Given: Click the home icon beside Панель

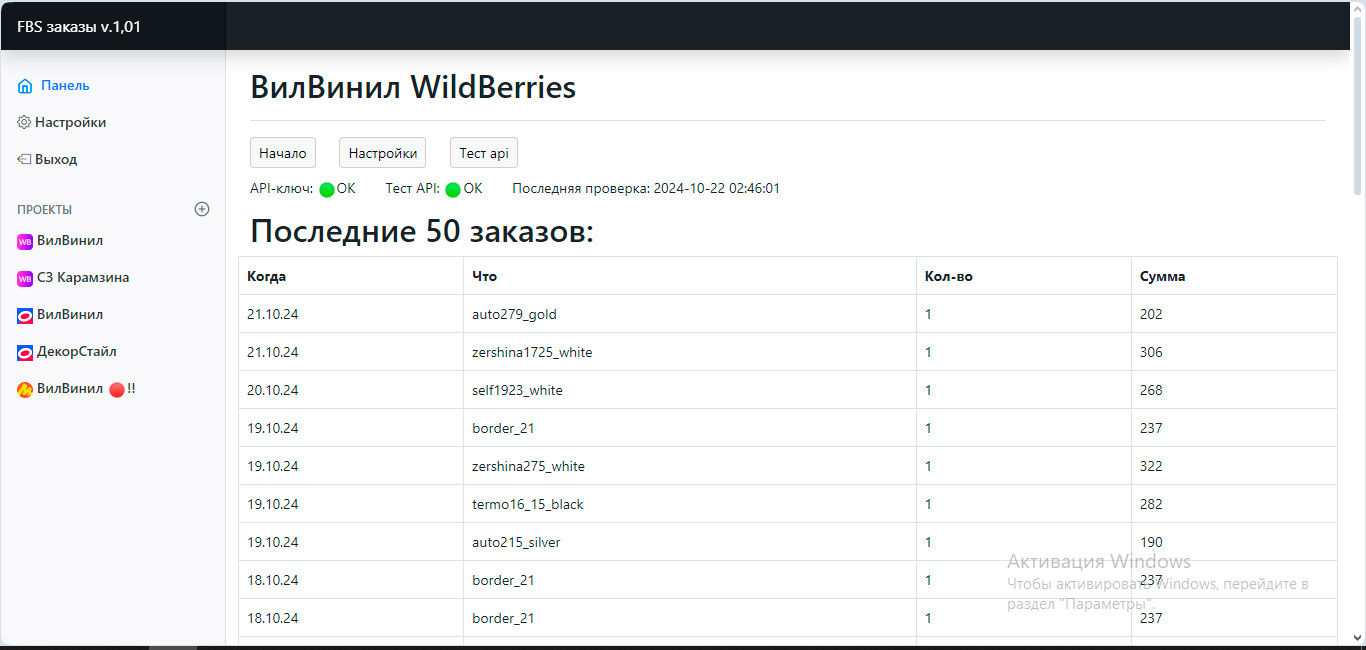Looking at the screenshot, I should [x=25, y=86].
